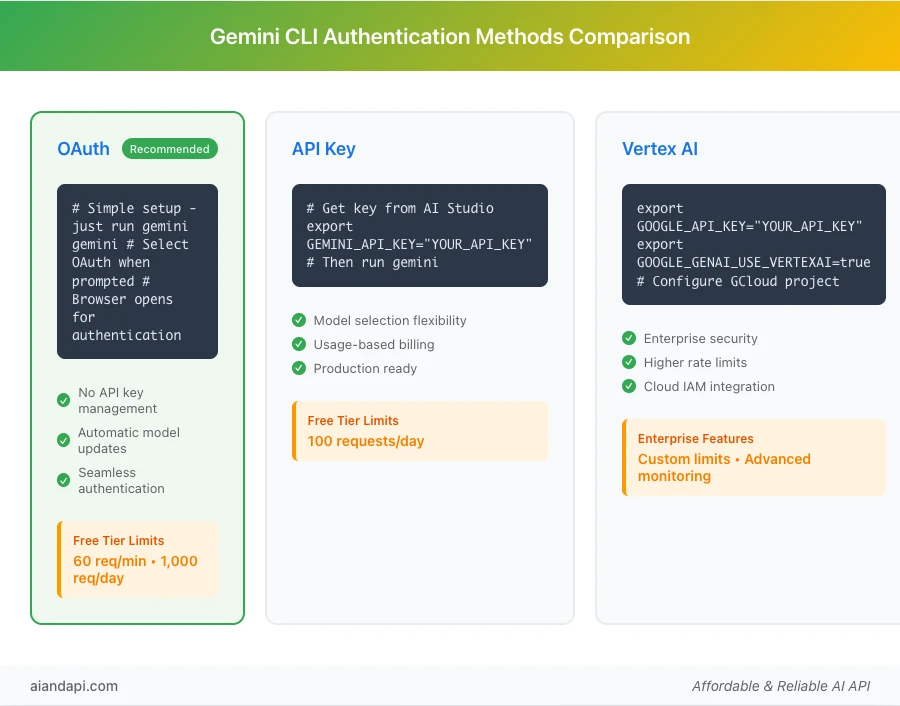
Task: Click Free Tier Limits label in OAuth card
Action: coord(118,541)
